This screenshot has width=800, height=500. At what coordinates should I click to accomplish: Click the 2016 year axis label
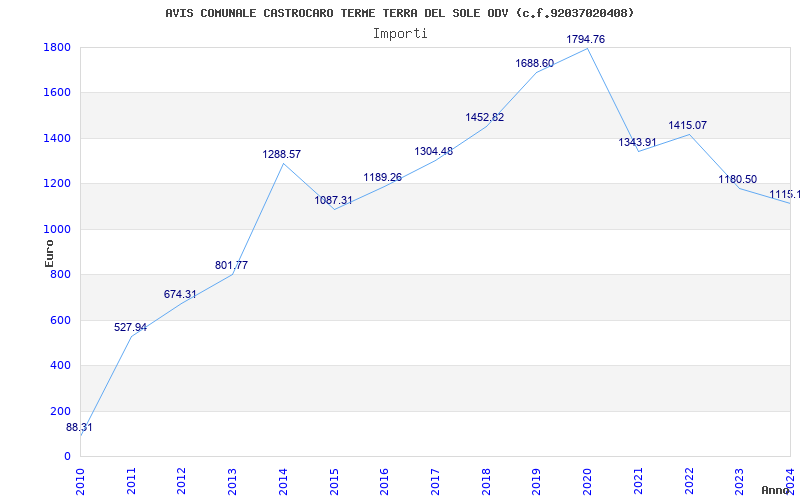(x=385, y=481)
